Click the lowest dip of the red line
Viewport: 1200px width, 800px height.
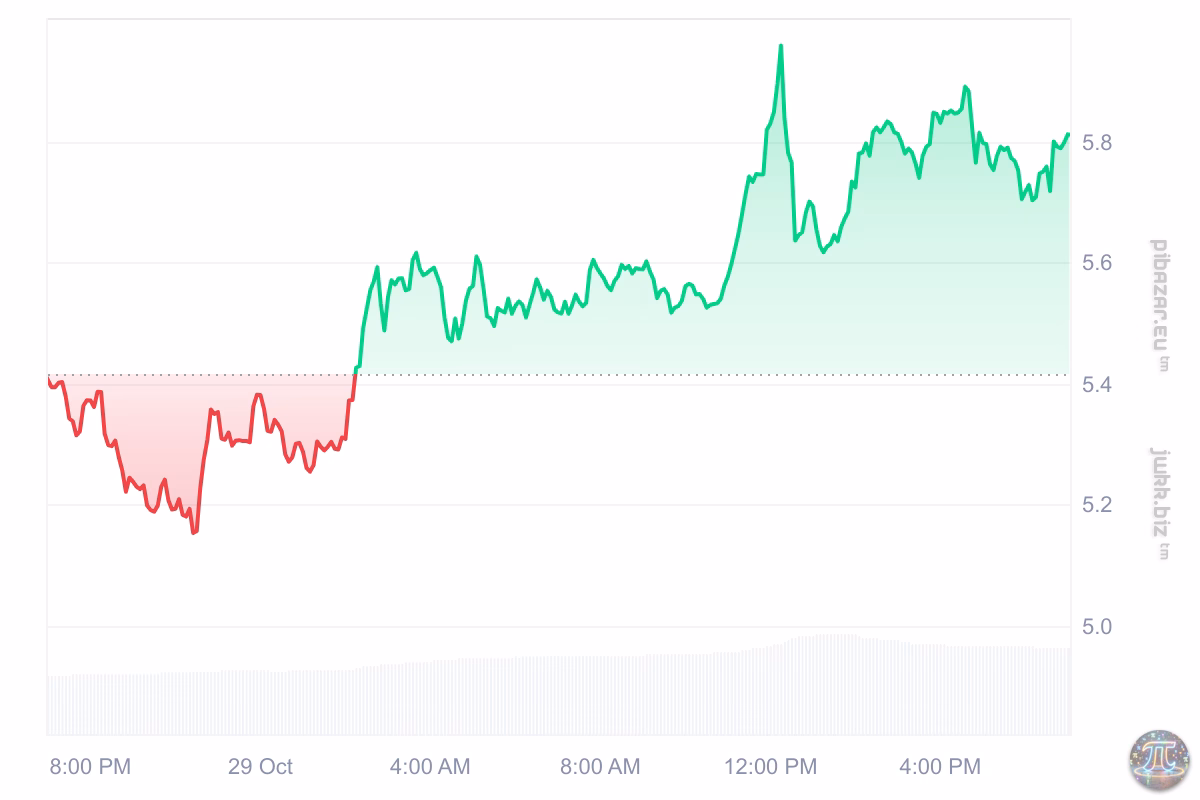point(194,532)
